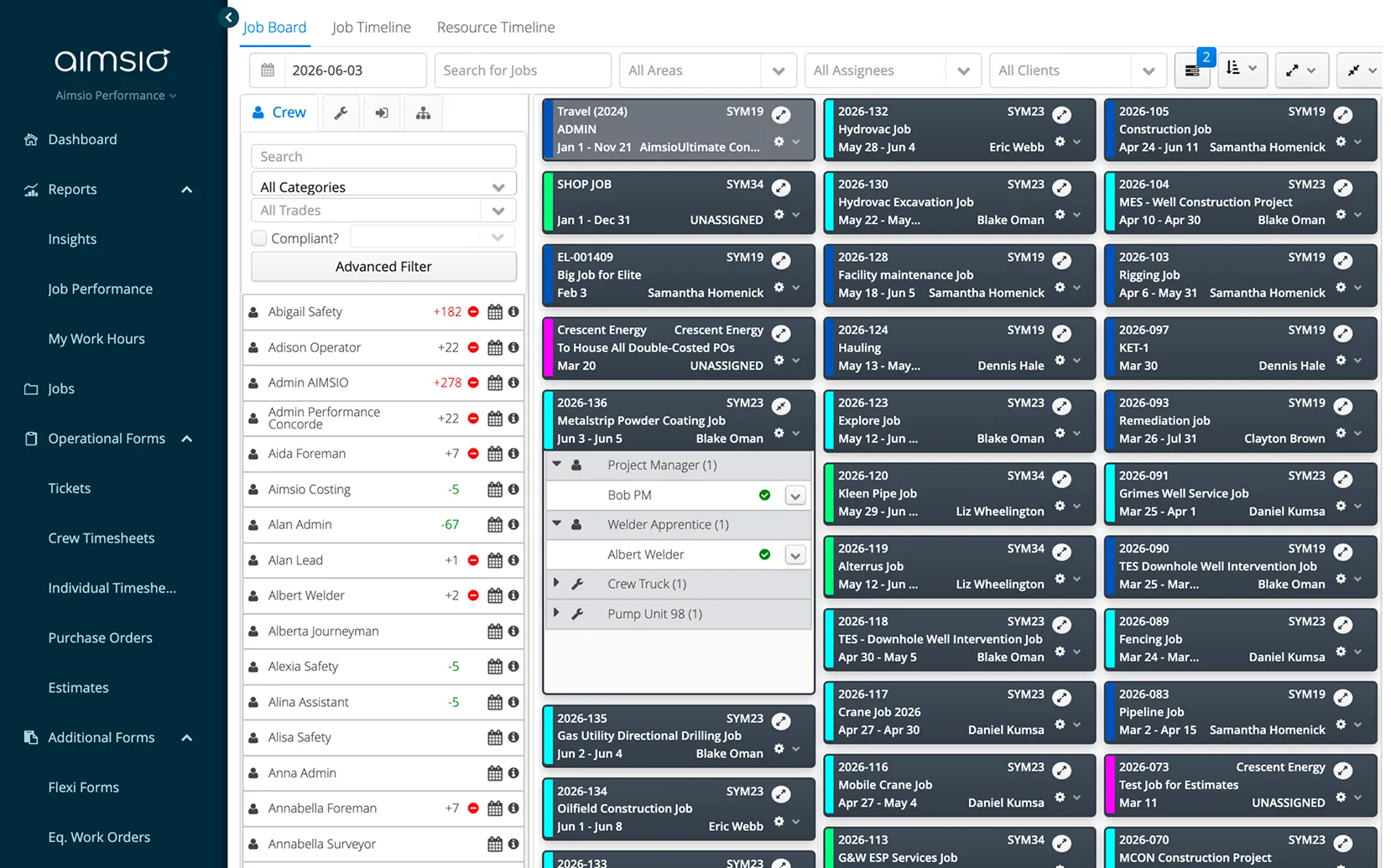Screen dimensions: 1391x868
Task: Expand the Pump Unit 98 (1) group
Action: (x=556, y=613)
